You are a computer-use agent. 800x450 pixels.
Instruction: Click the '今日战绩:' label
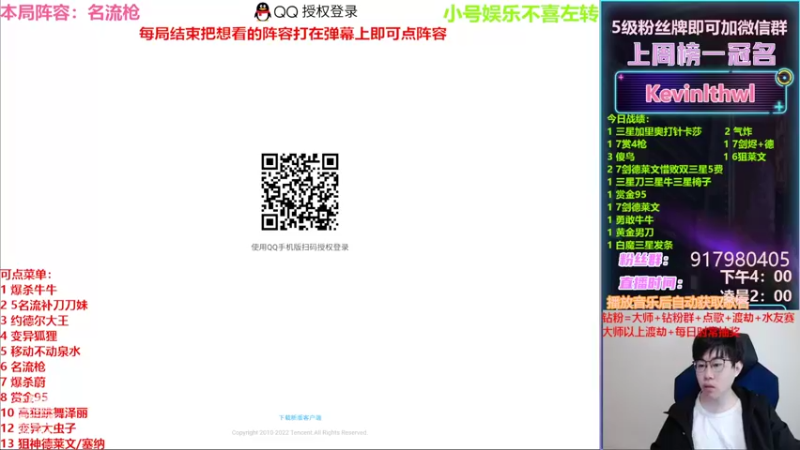click(x=628, y=119)
